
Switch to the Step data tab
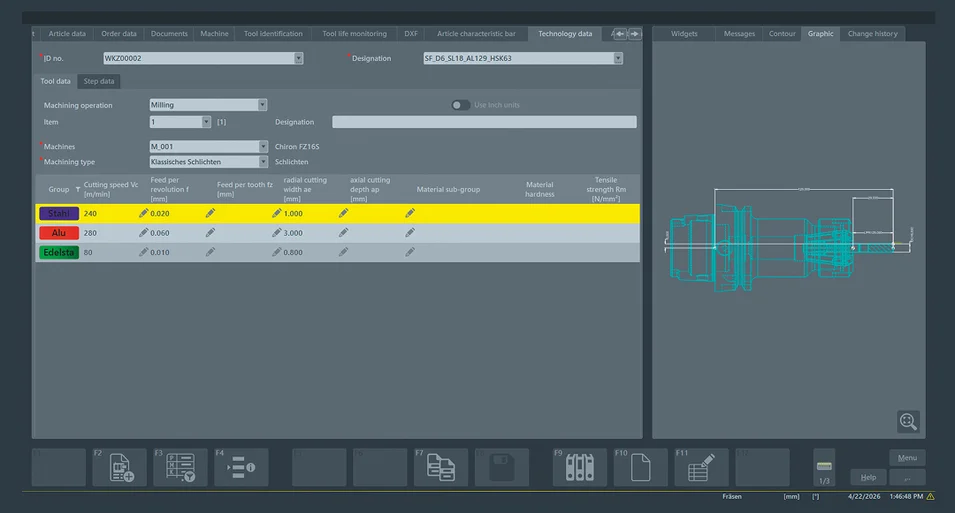click(x=99, y=81)
